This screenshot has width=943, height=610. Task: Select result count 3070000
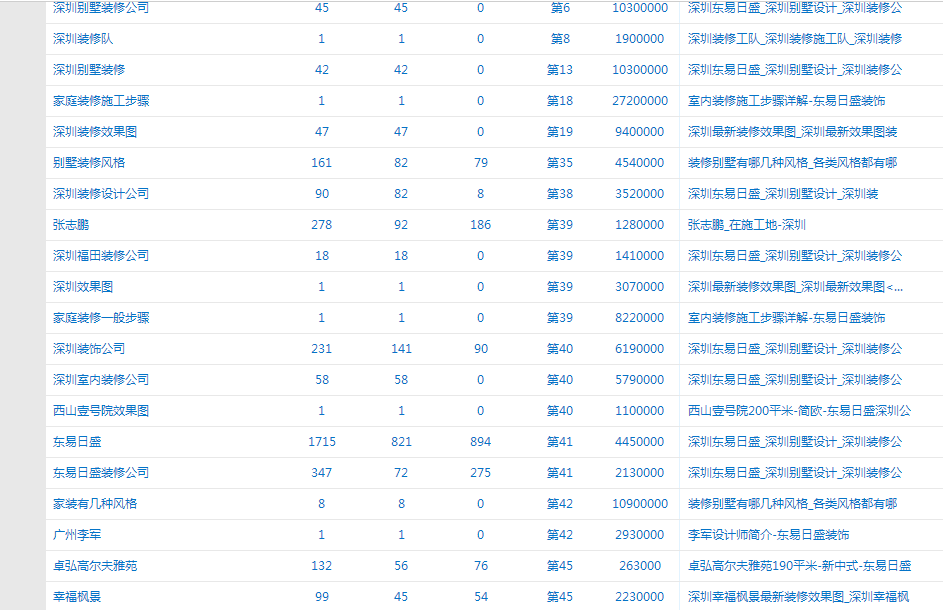click(x=640, y=287)
